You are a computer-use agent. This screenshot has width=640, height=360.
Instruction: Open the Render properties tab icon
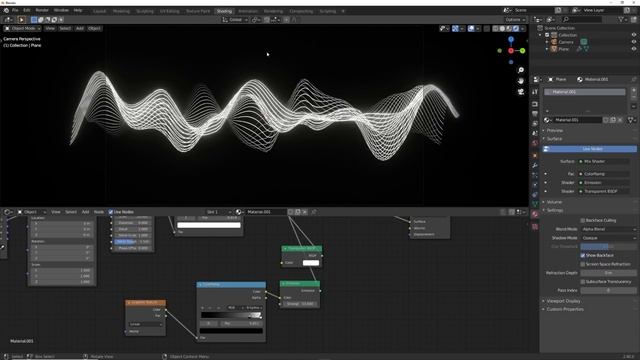tap(535, 104)
